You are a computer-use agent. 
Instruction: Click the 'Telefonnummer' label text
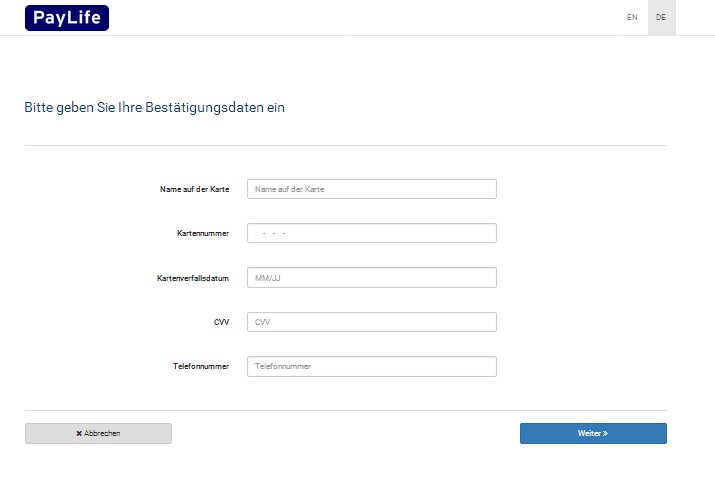point(201,366)
